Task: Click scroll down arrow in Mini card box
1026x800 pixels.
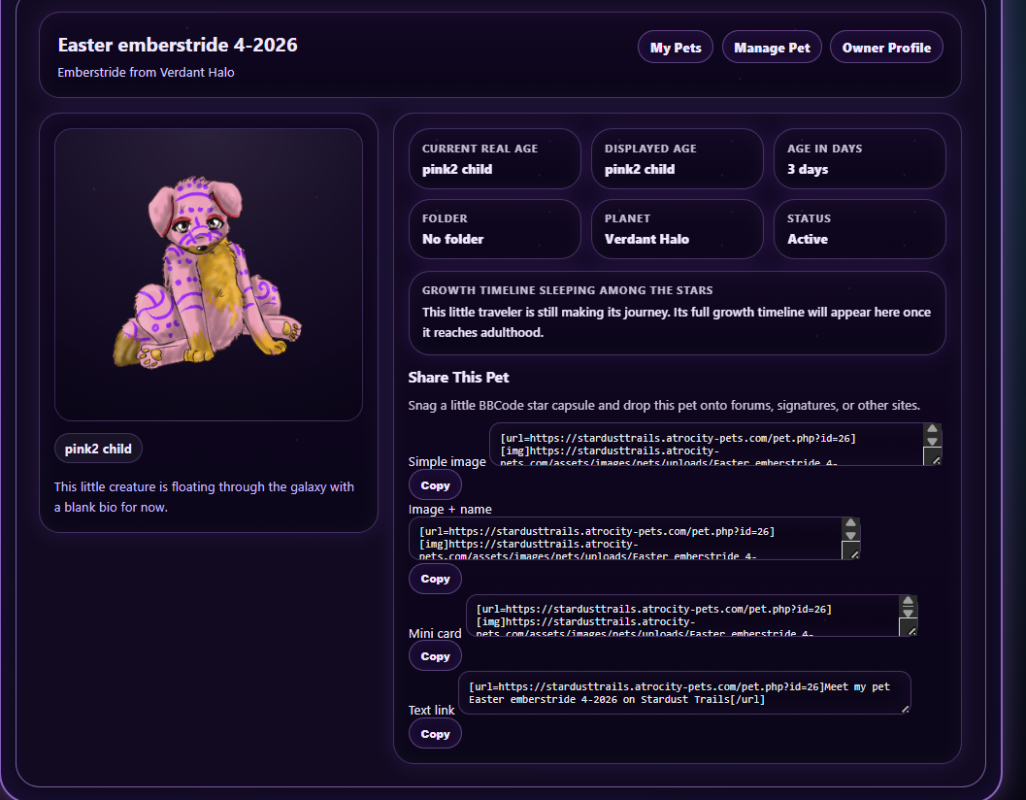Action: click(908, 611)
